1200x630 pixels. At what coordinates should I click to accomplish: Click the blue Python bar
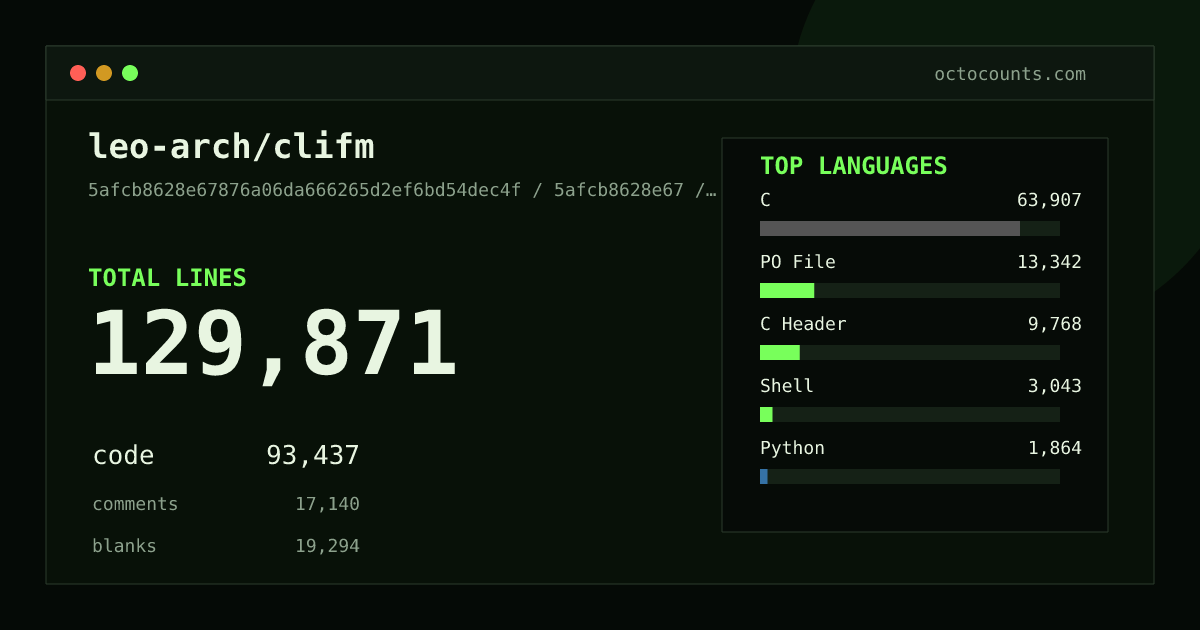[x=764, y=476]
